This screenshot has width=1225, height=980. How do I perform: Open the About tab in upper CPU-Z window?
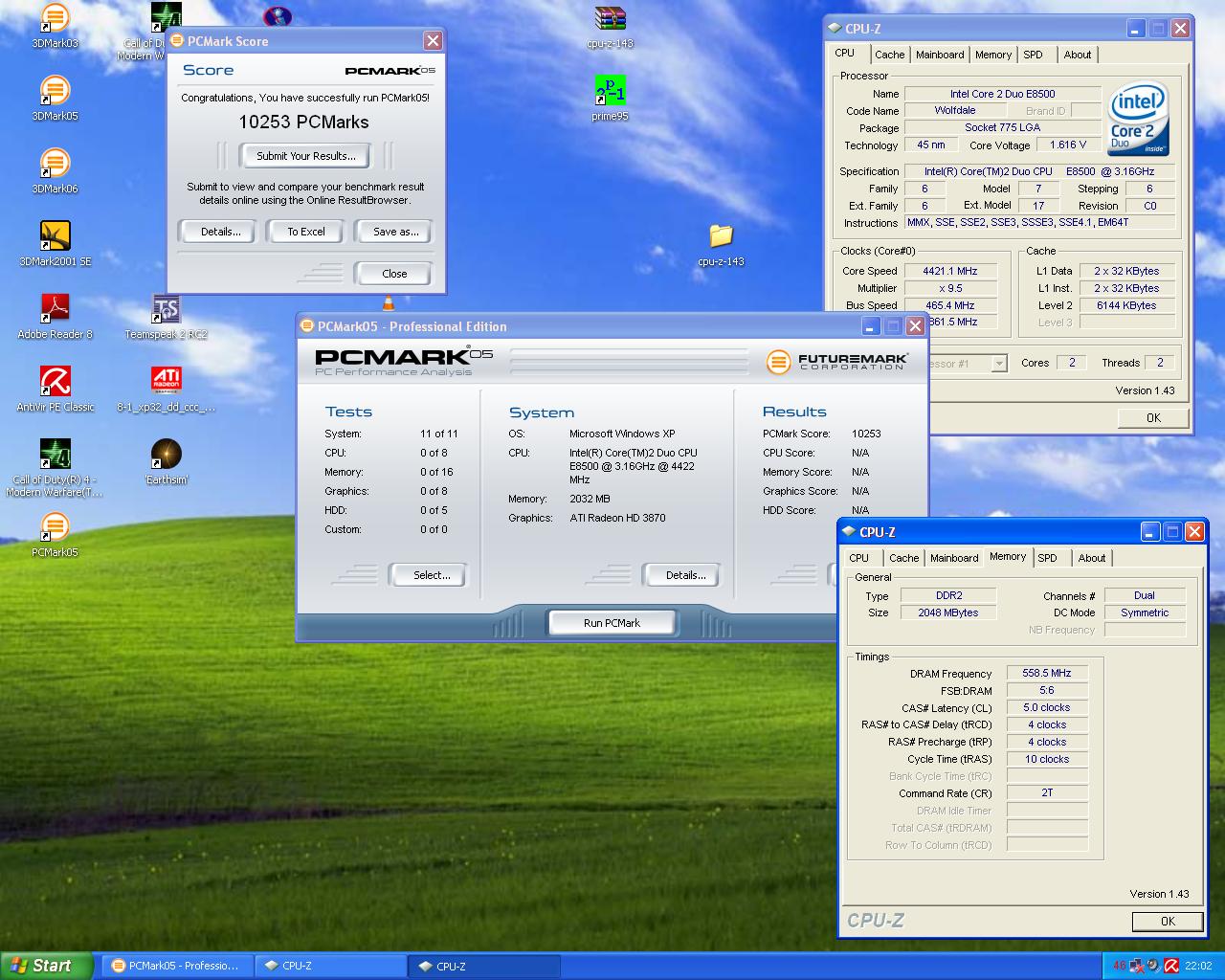click(1078, 55)
